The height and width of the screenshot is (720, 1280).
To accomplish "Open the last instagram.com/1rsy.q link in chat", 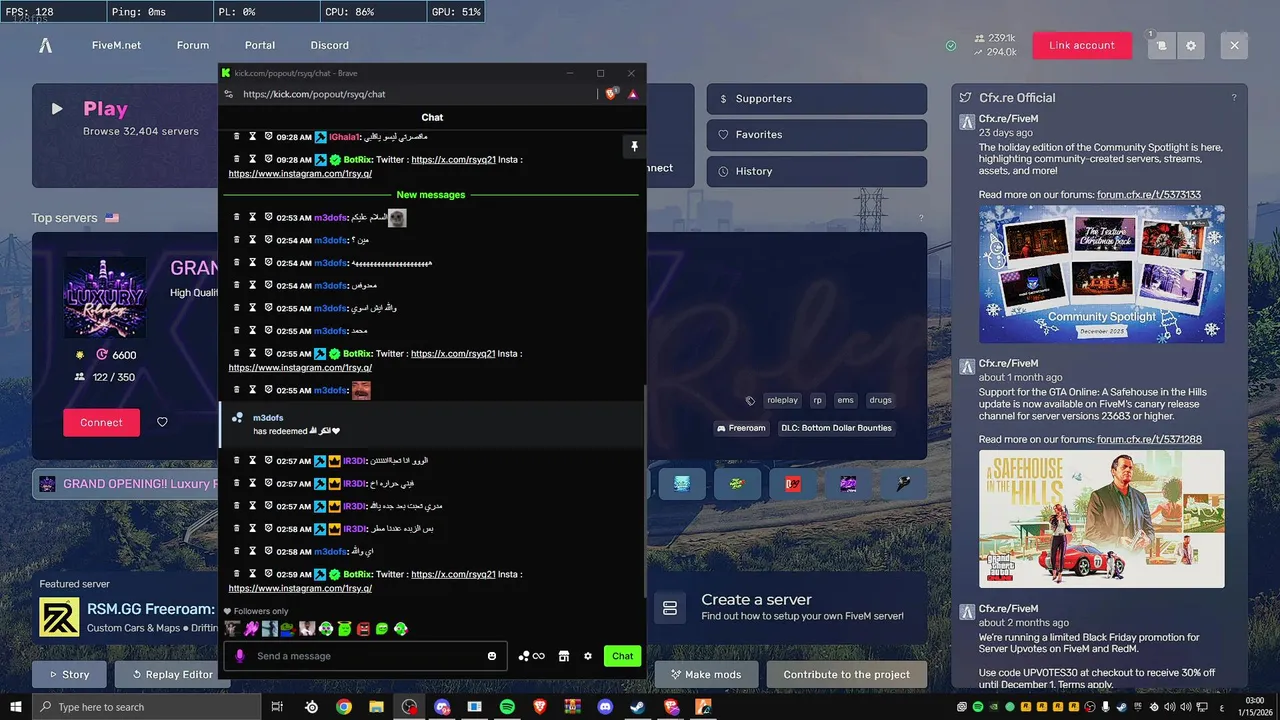I will (x=300, y=588).
